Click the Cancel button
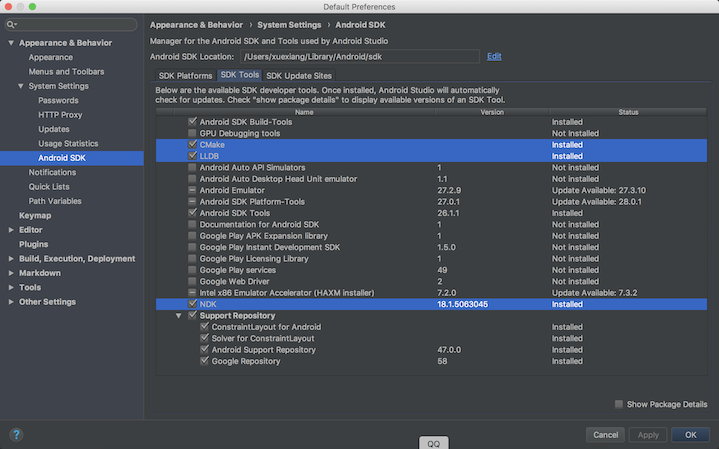 606,435
